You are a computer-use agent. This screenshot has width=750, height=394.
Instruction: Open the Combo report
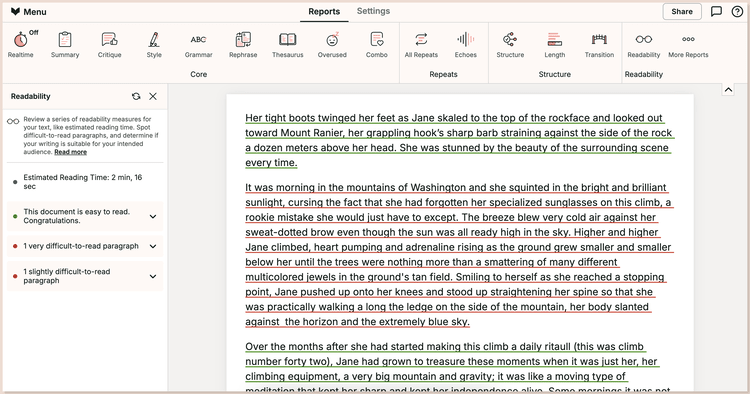point(376,45)
